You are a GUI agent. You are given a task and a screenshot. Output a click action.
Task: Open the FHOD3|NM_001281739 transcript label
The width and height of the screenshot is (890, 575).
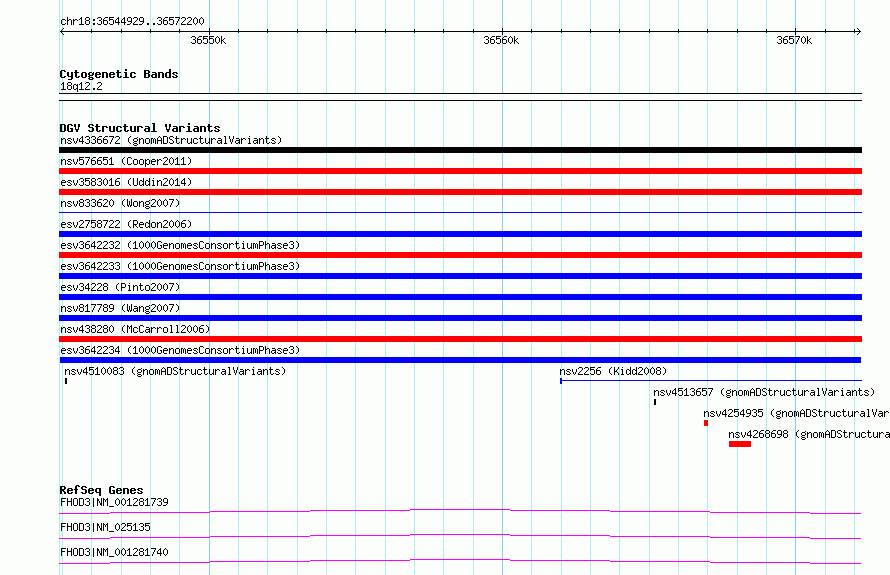point(114,502)
